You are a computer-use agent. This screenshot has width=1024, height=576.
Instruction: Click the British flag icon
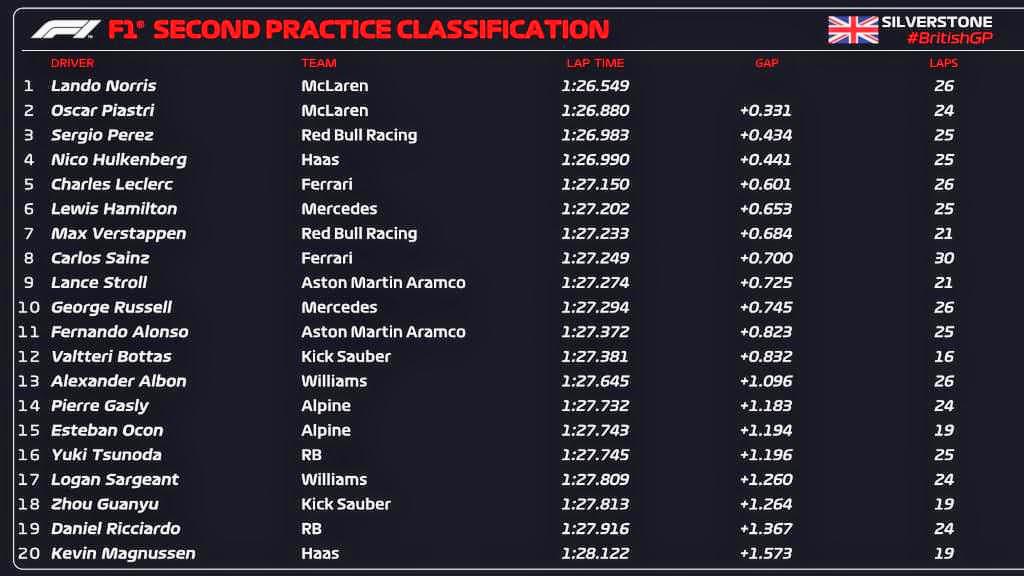tap(853, 30)
